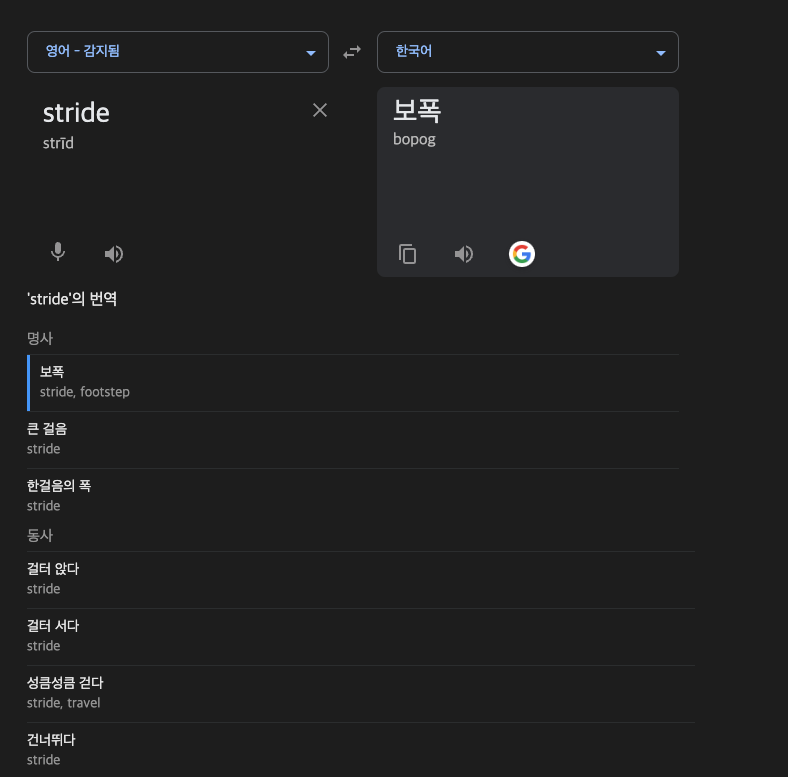Select the 걸터 앉다 translation row
Viewport: 788px width, 777px height.
361,579
